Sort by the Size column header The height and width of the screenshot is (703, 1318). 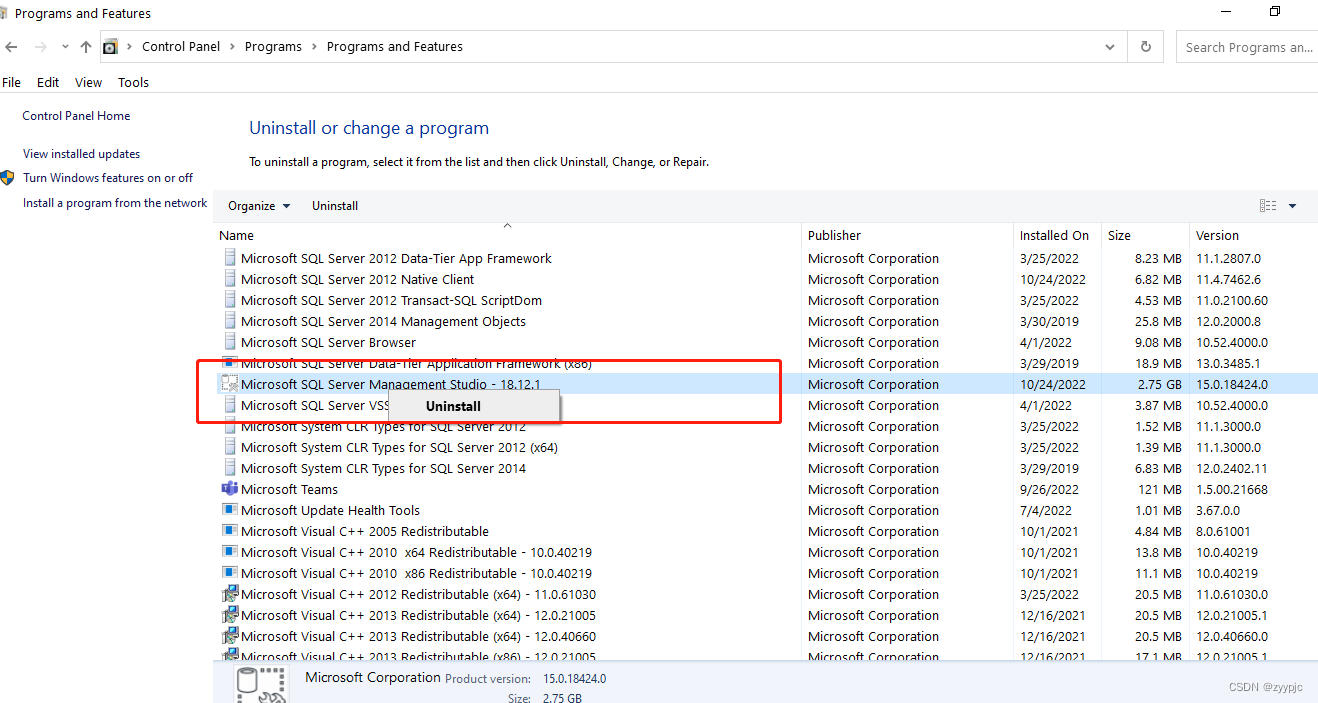1146,236
